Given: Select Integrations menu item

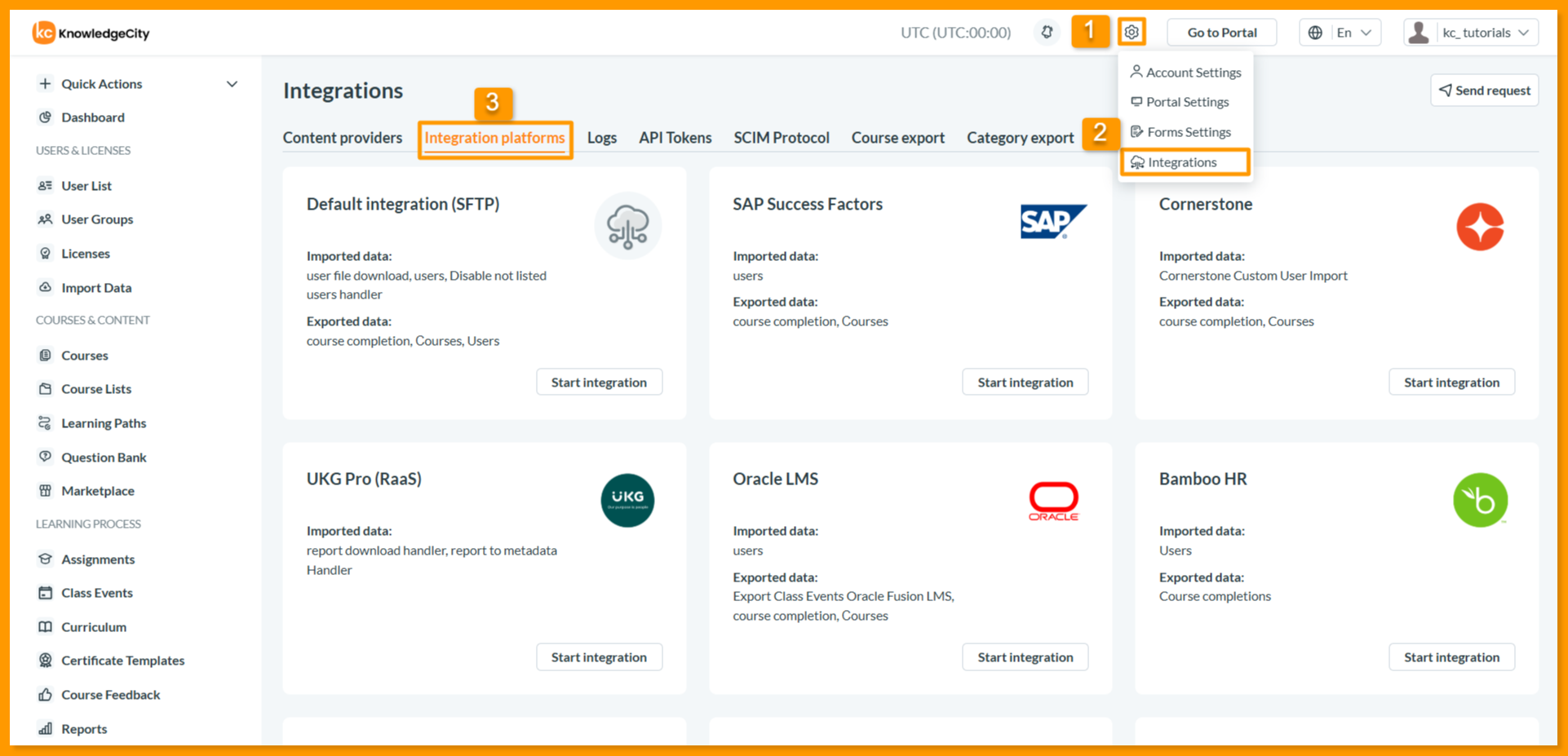Looking at the screenshot, I should pyautogui.click(x=1185, y=162).
